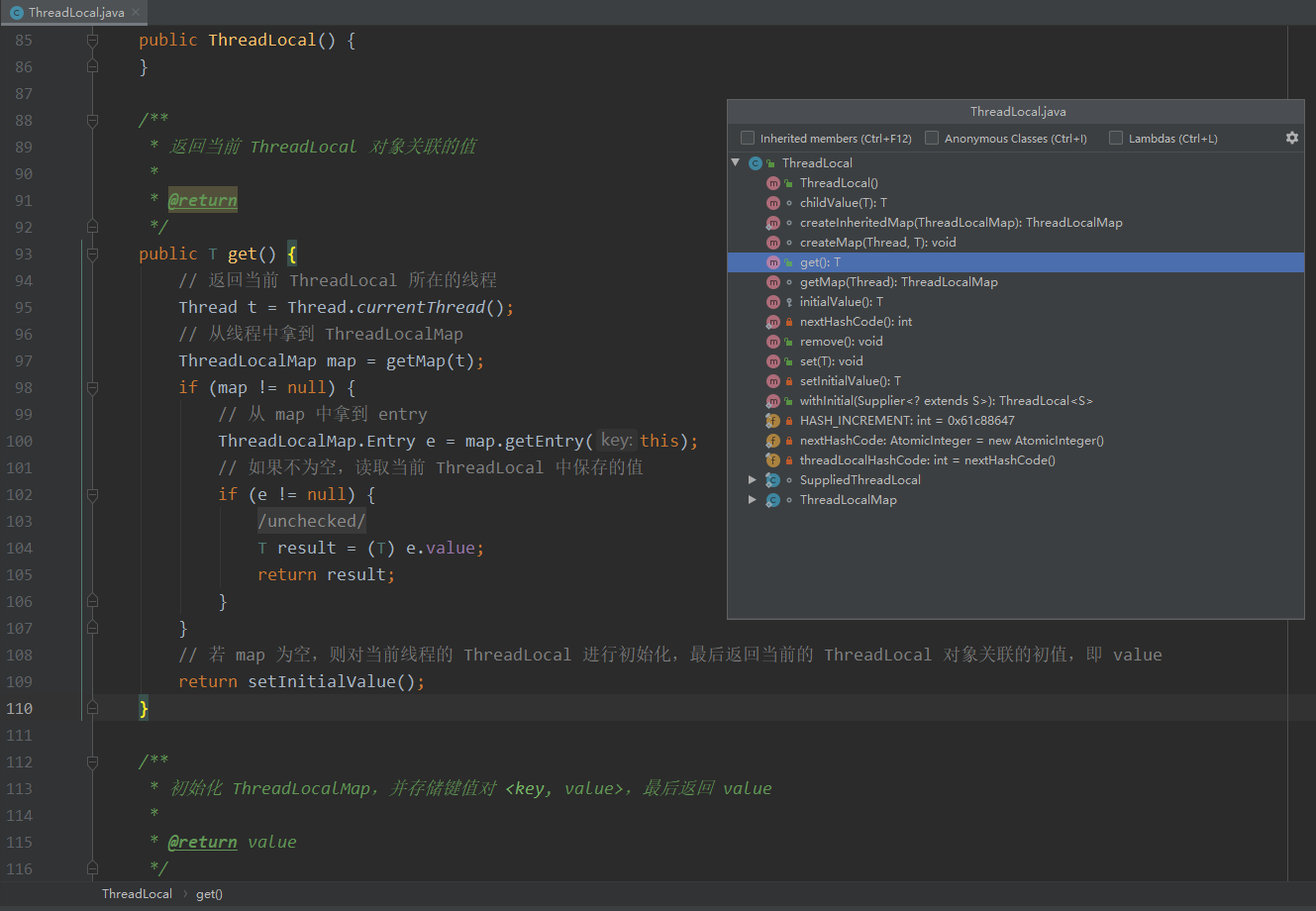This screenshot has width=1316, height=911.
Task: Click line number 110 in gutter
Action: tap(20, 708)
